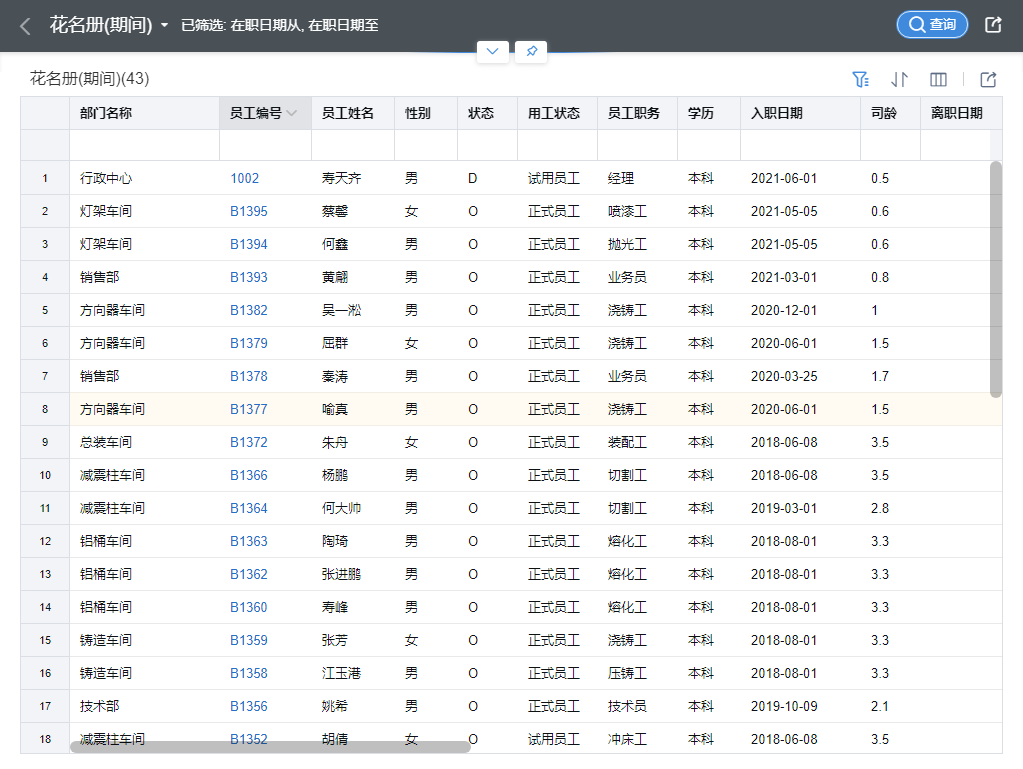Open employee link B1372
The width and height of the screenshot is (1023, 769).
pos(249,442)
